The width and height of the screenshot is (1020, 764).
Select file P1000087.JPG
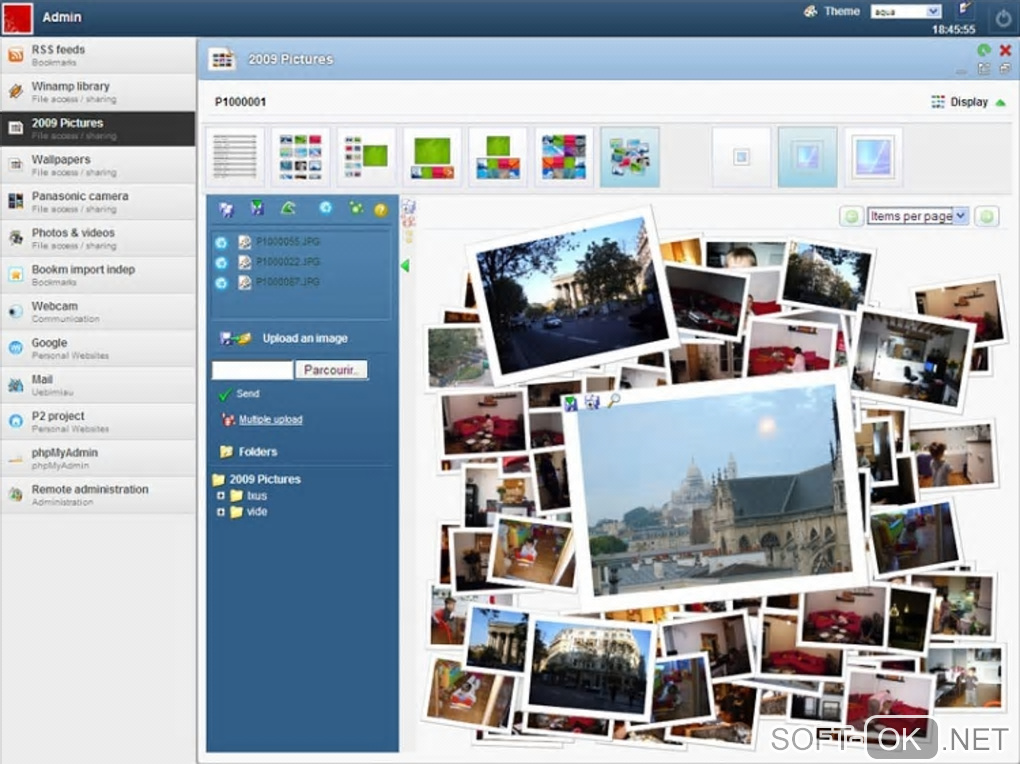pos(288,282)
